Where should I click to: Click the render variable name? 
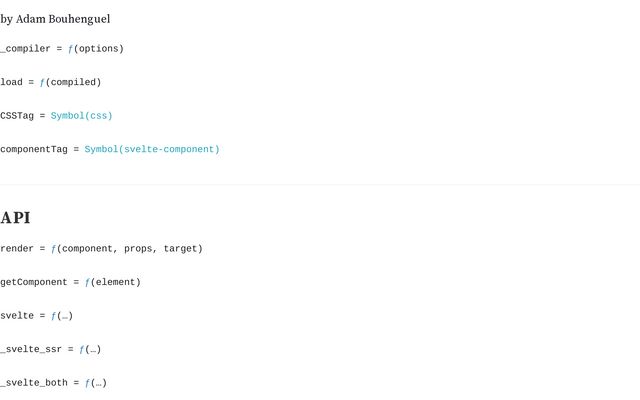[17, 249]
